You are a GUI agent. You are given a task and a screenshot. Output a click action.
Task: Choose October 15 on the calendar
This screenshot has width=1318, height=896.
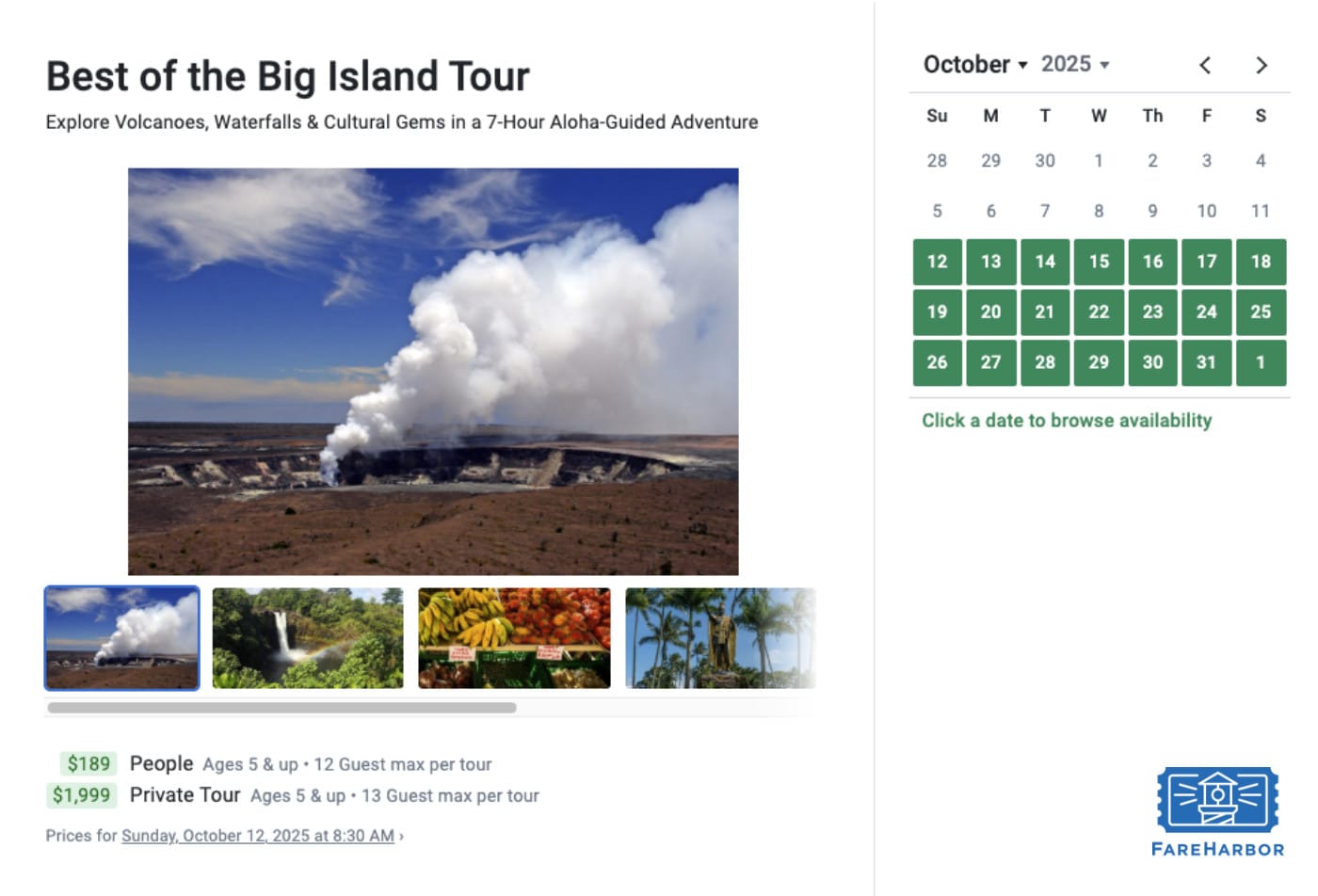1099,262
